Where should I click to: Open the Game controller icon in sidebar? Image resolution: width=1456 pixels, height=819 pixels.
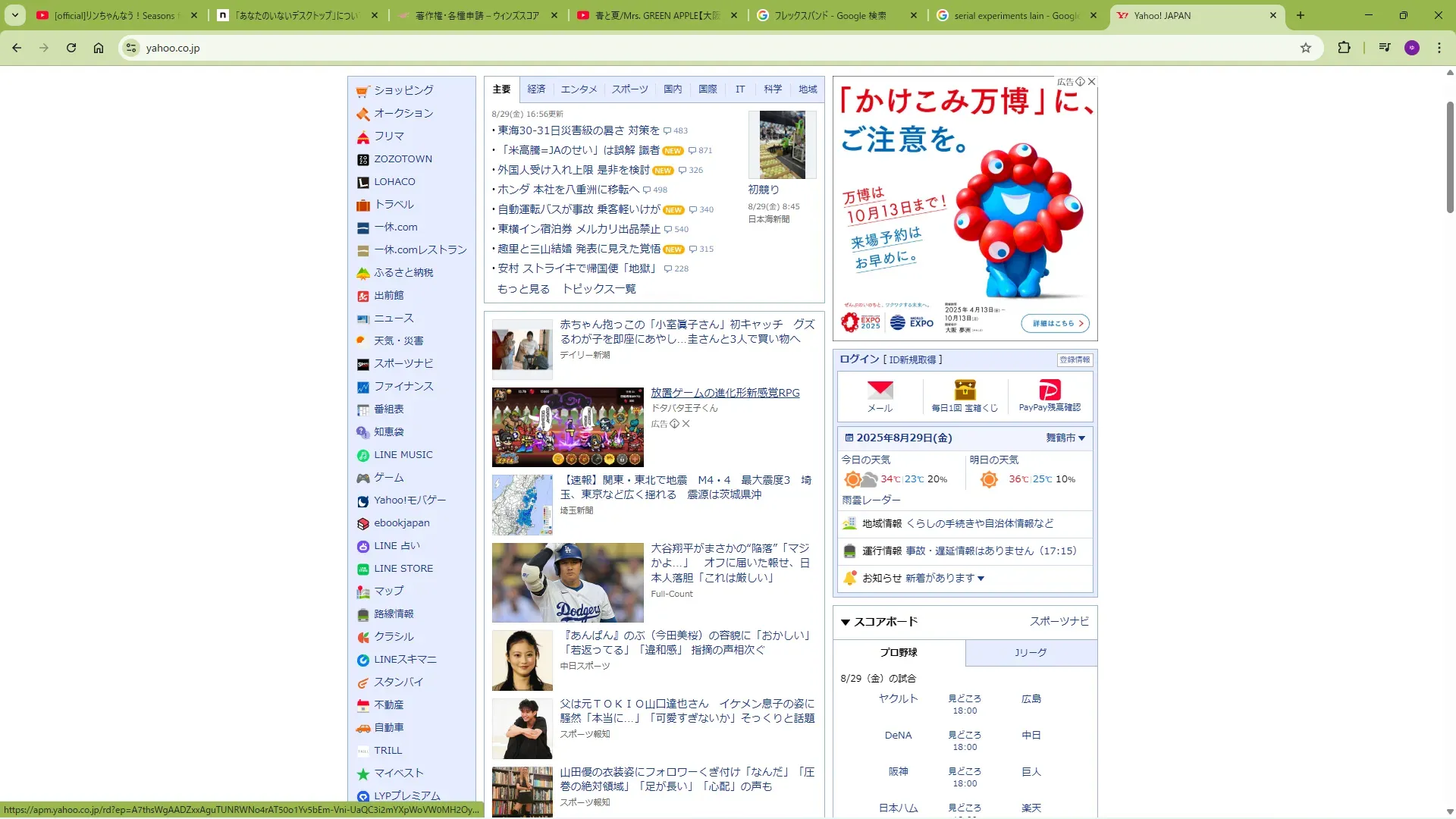(363, 478)
